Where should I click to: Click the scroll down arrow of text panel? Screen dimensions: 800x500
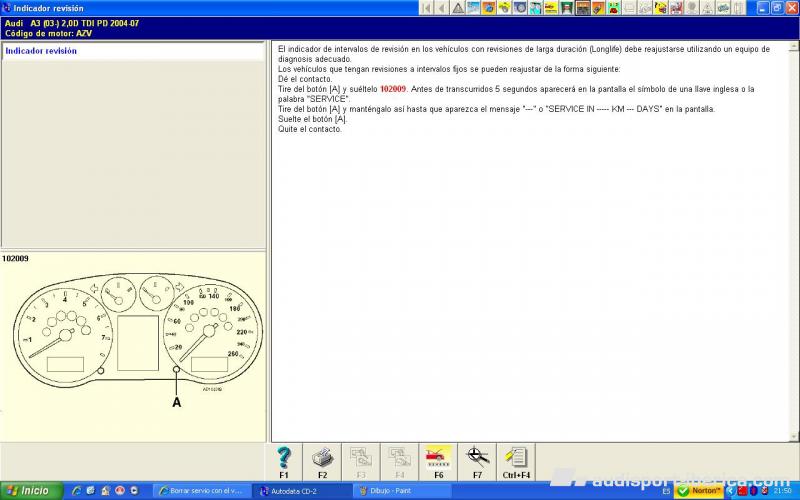click(x=793, y=437)
